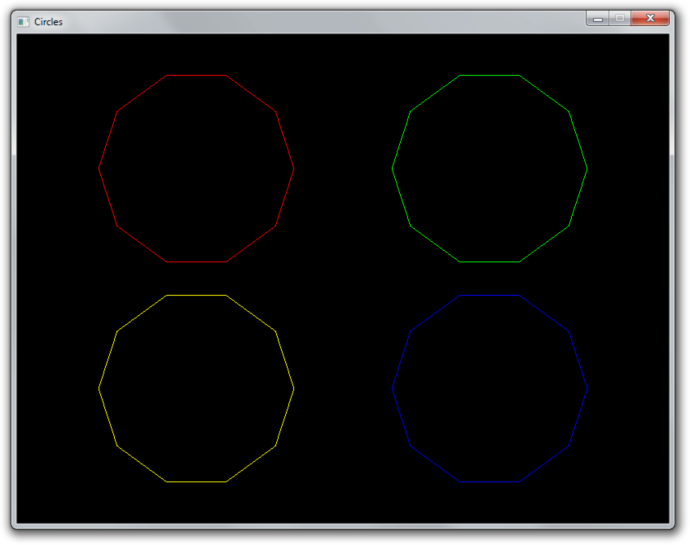This screenshot has width=690, height=545.
Task: Close the Circles window
Action: [x=650, y=18]
